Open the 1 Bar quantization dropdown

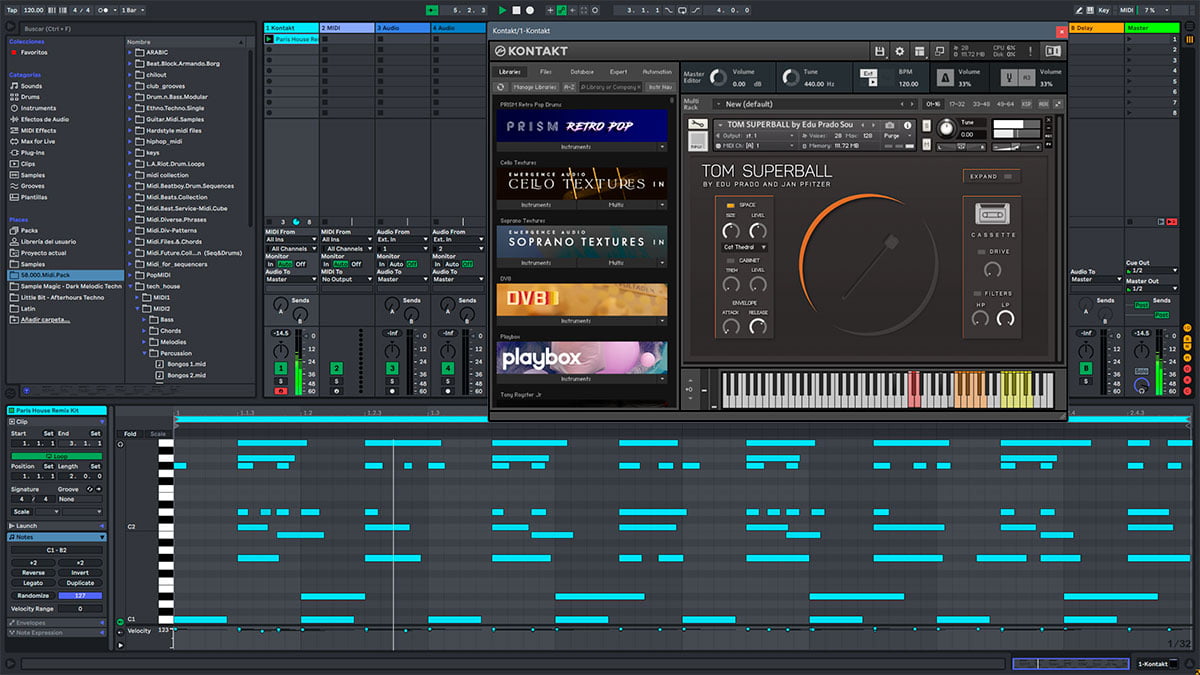(131, 10)
